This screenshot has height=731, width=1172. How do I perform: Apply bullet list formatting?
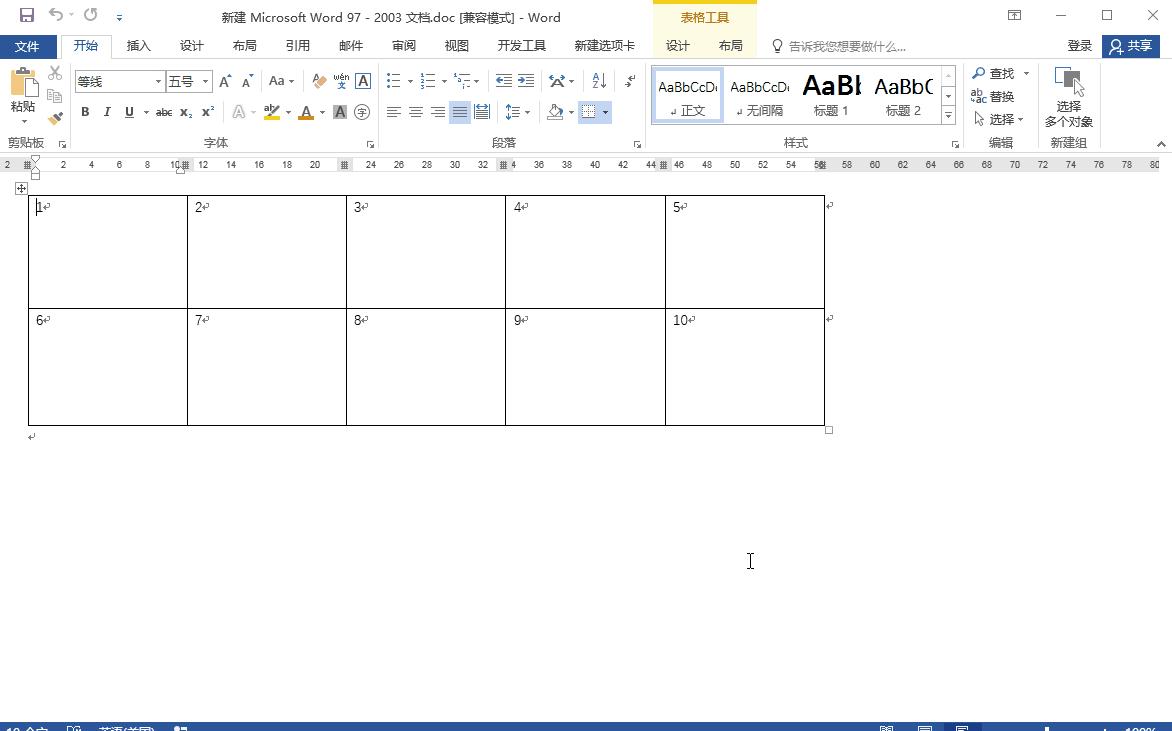coord(394,81)
